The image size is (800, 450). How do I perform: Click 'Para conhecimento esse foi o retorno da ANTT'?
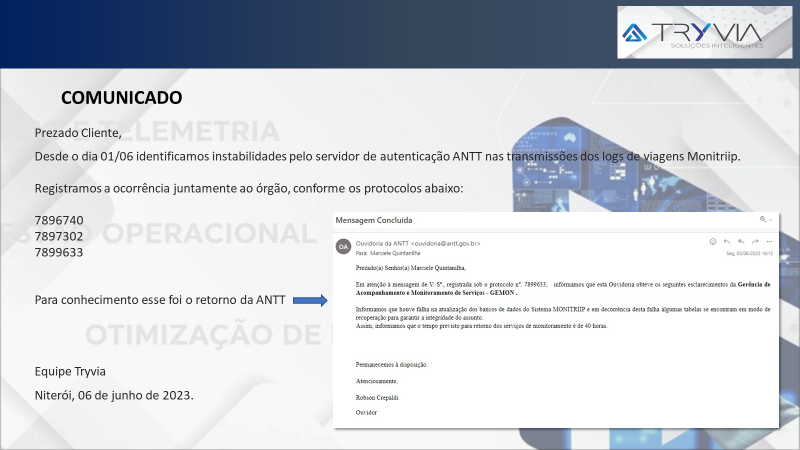[160, 300]
